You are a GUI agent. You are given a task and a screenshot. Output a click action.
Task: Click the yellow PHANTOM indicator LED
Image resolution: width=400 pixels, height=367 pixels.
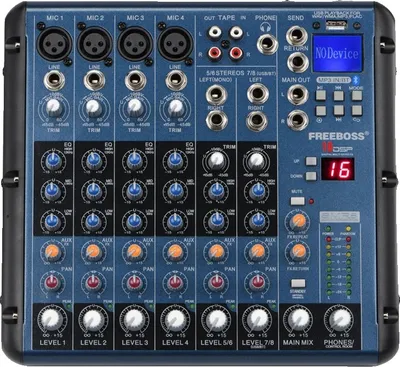coord(348,229)
